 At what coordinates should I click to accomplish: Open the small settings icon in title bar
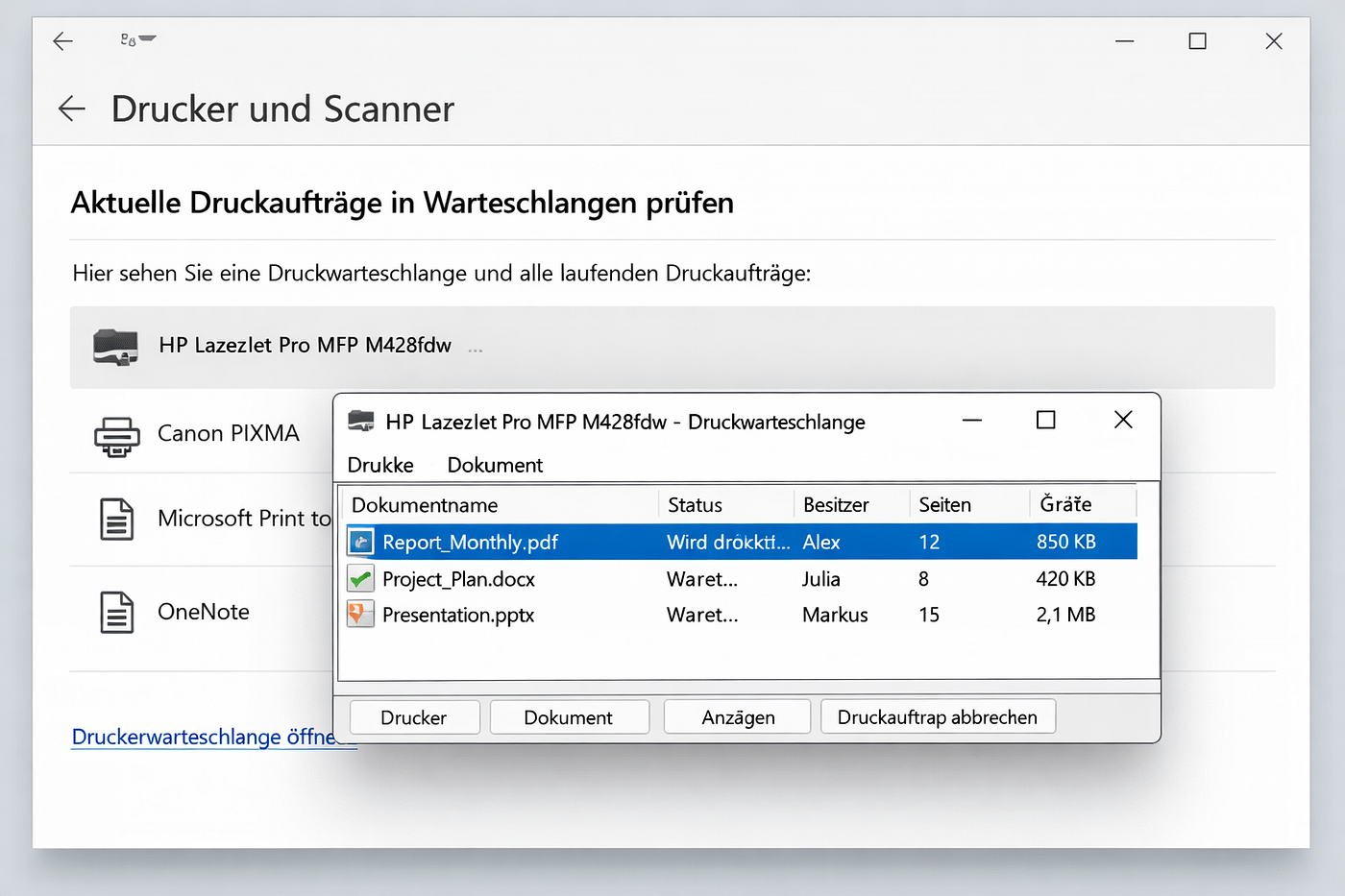pos(138,39)
